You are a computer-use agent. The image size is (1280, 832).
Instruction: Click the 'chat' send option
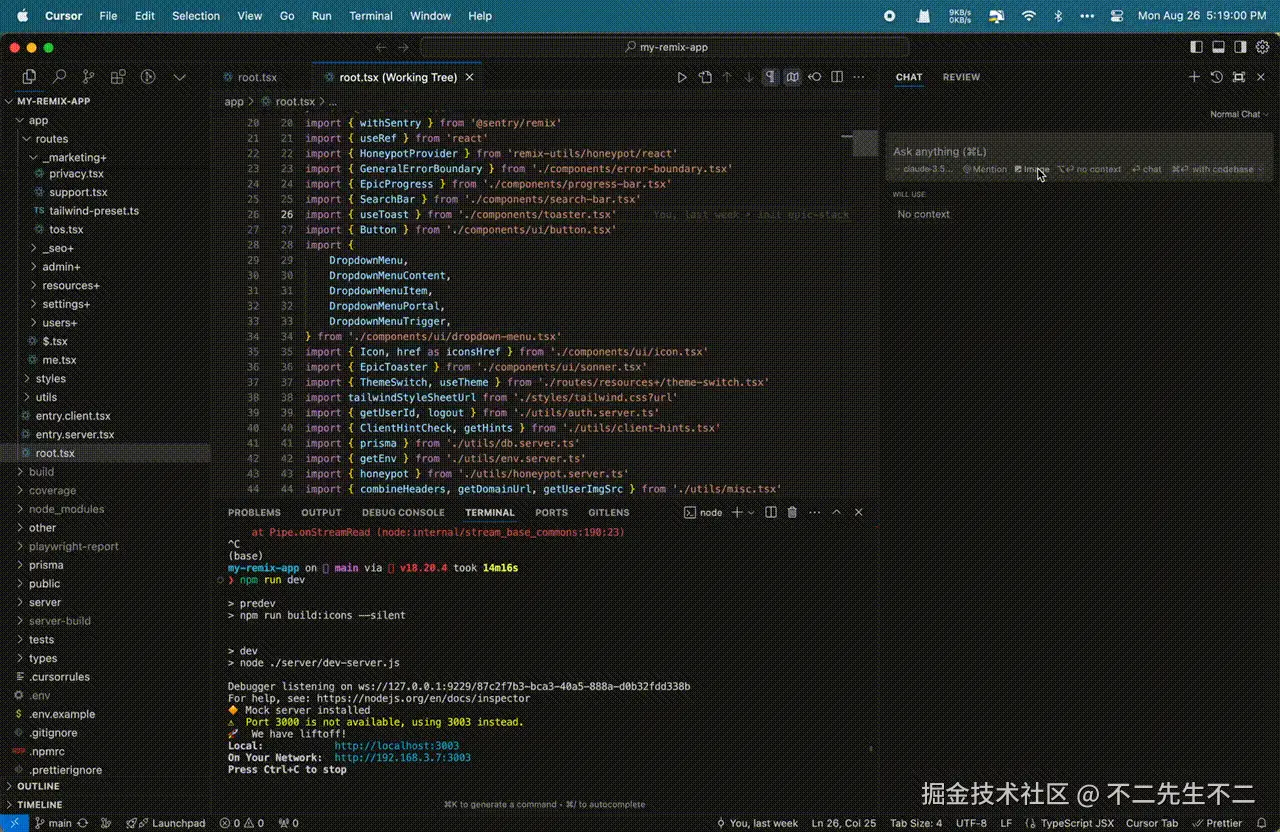[x=1146, y=169]
